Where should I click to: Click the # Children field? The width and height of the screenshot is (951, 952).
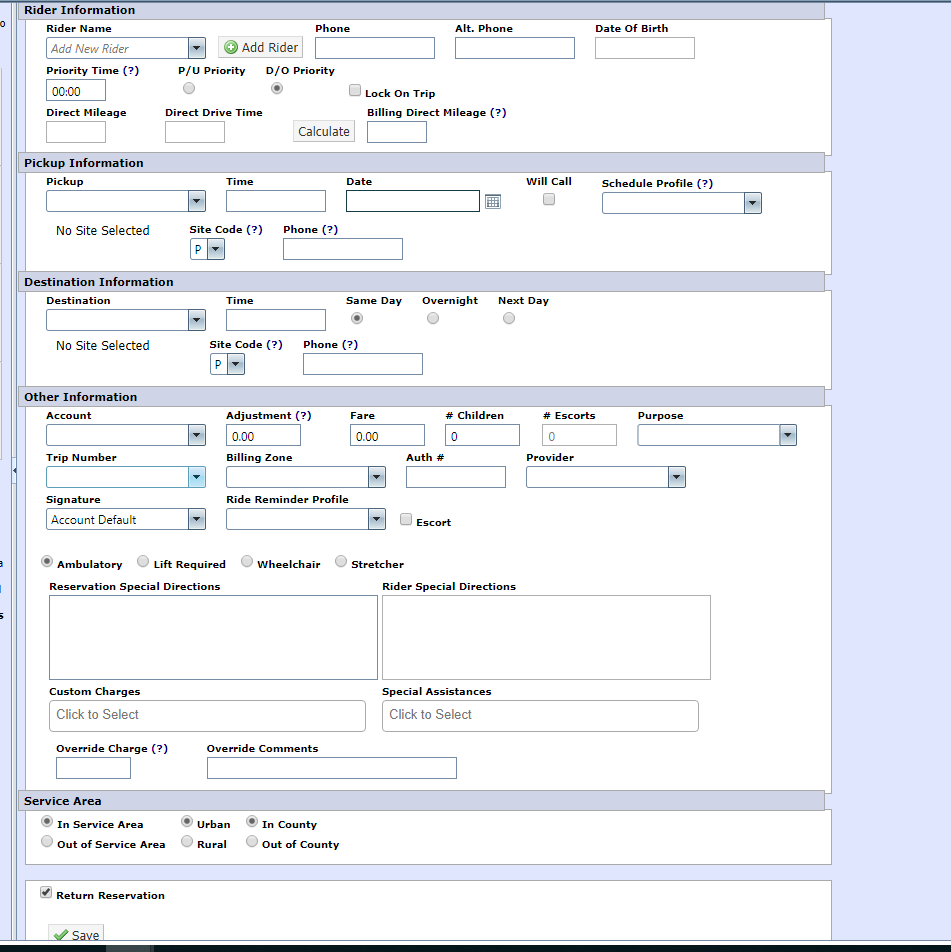click(482, 435)
